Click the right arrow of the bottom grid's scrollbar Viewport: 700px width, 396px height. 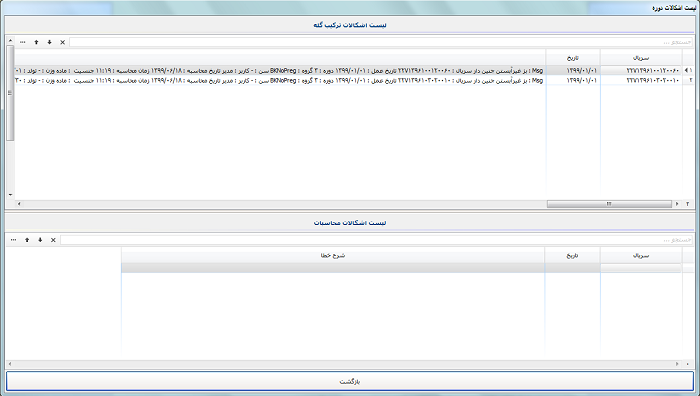click(677, 364)
